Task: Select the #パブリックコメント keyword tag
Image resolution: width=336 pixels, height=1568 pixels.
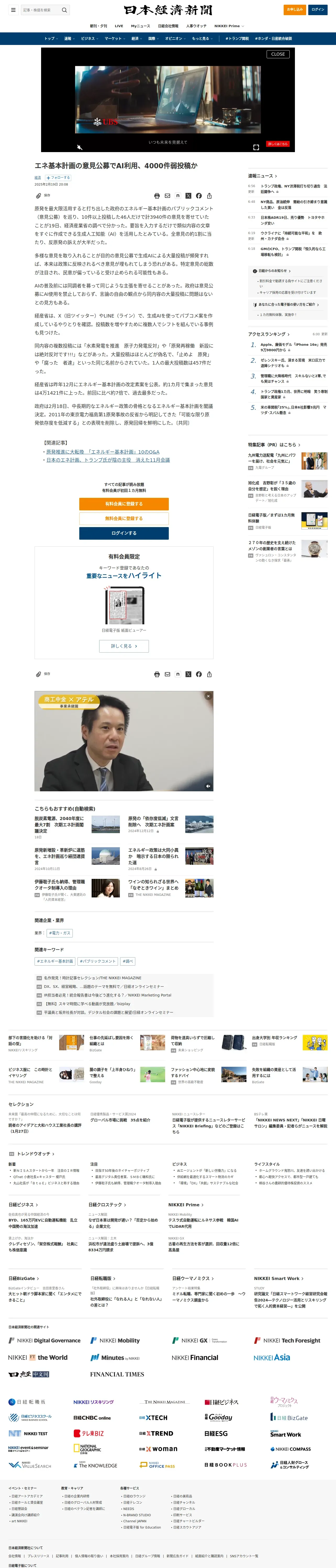Action: pos(98,961)
